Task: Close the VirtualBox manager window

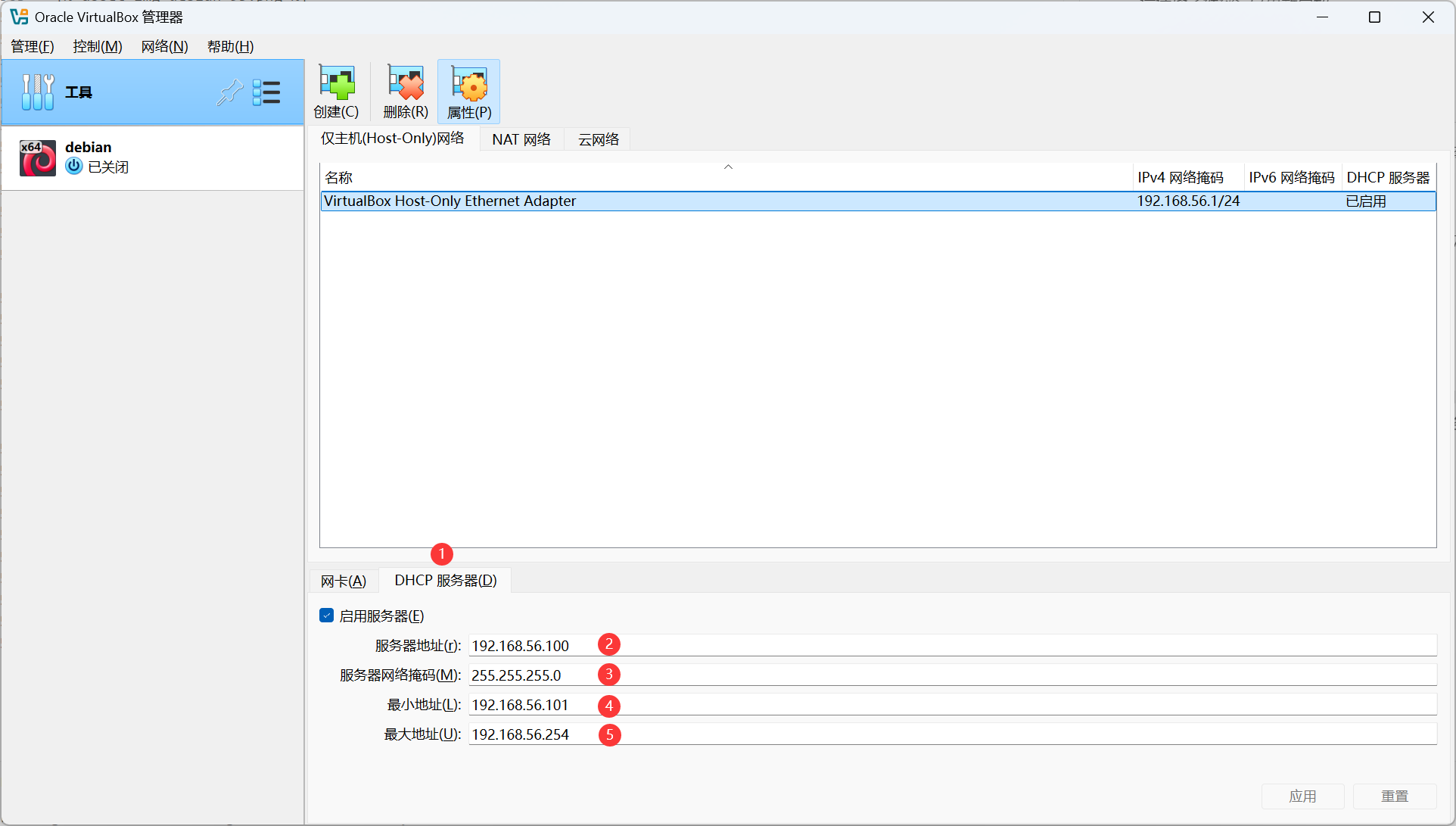Action: [1428, 17]
